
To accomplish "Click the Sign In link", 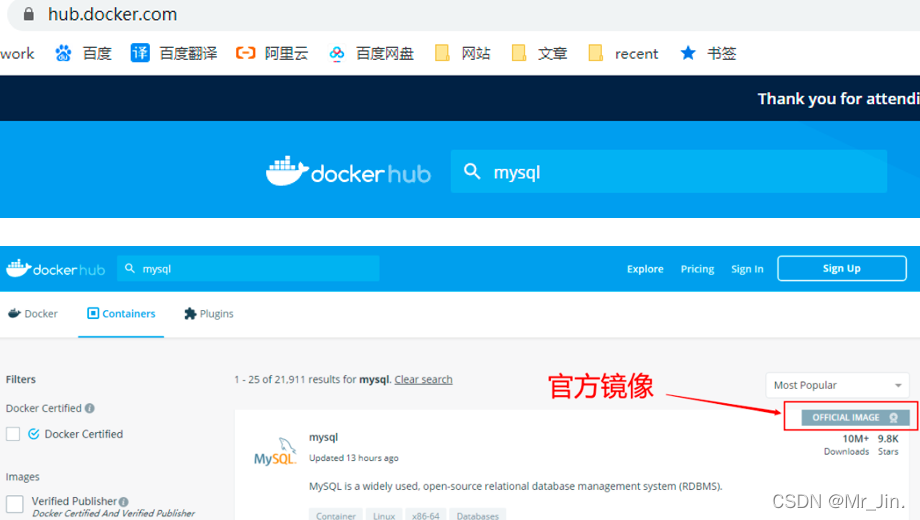I will (747, 269).
